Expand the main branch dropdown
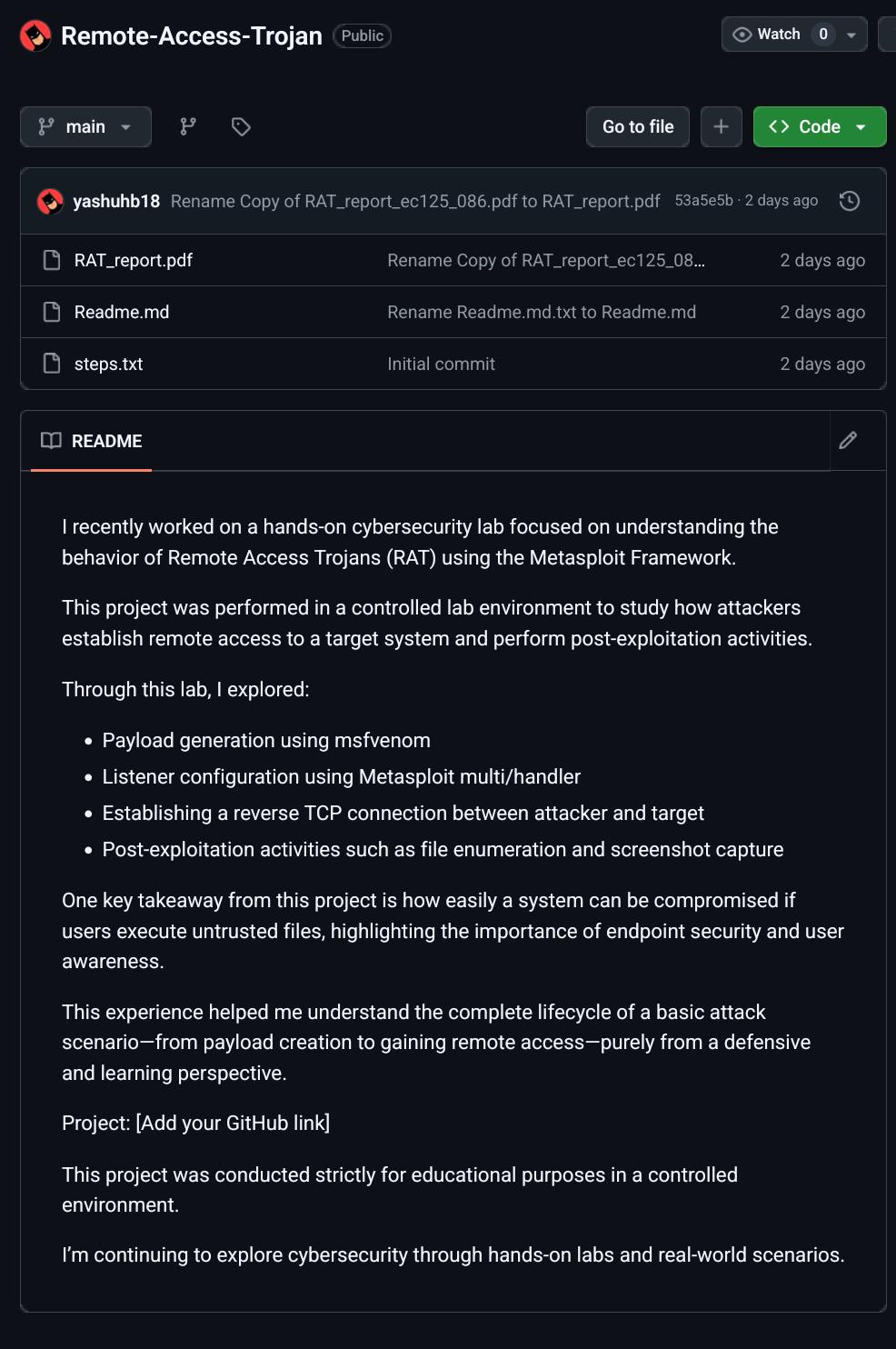Viewport: 896px width, 1349px height. 85,127
